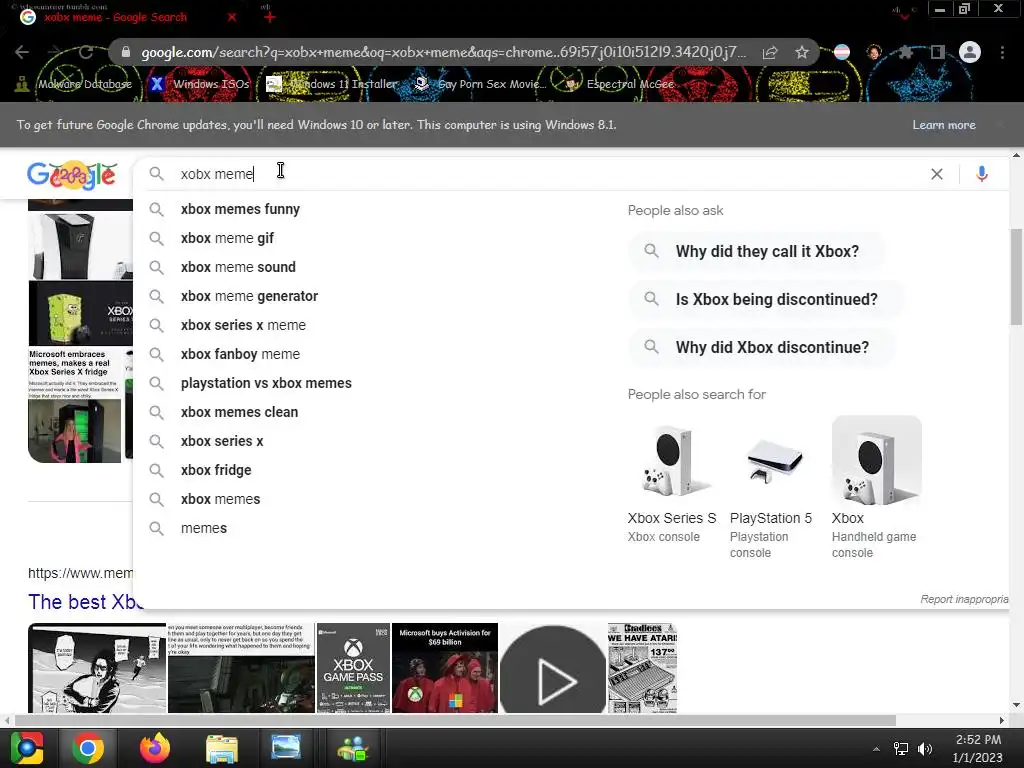The image size is (1024, 768).
Task: Click Is Xbox being discontinued?
Action: coord(766,300)
